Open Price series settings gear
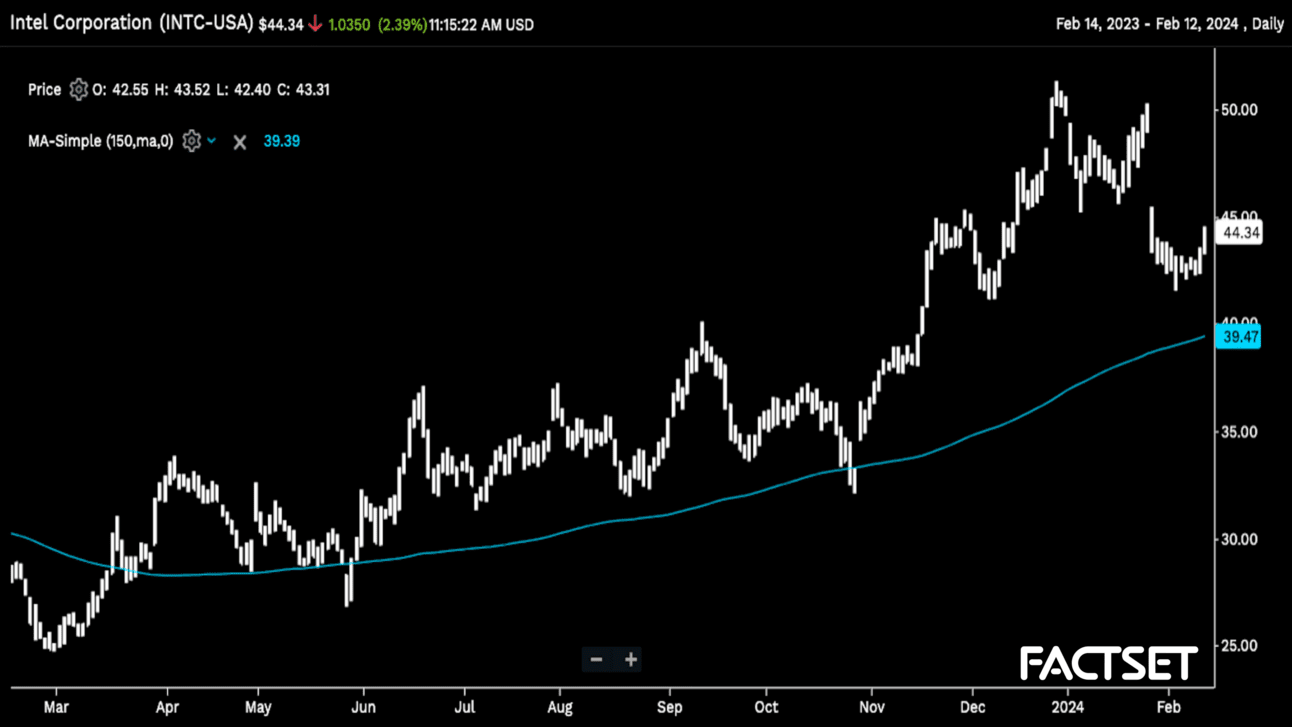The width and height of the screenshot is (1292, 727). tap(78, 90)
